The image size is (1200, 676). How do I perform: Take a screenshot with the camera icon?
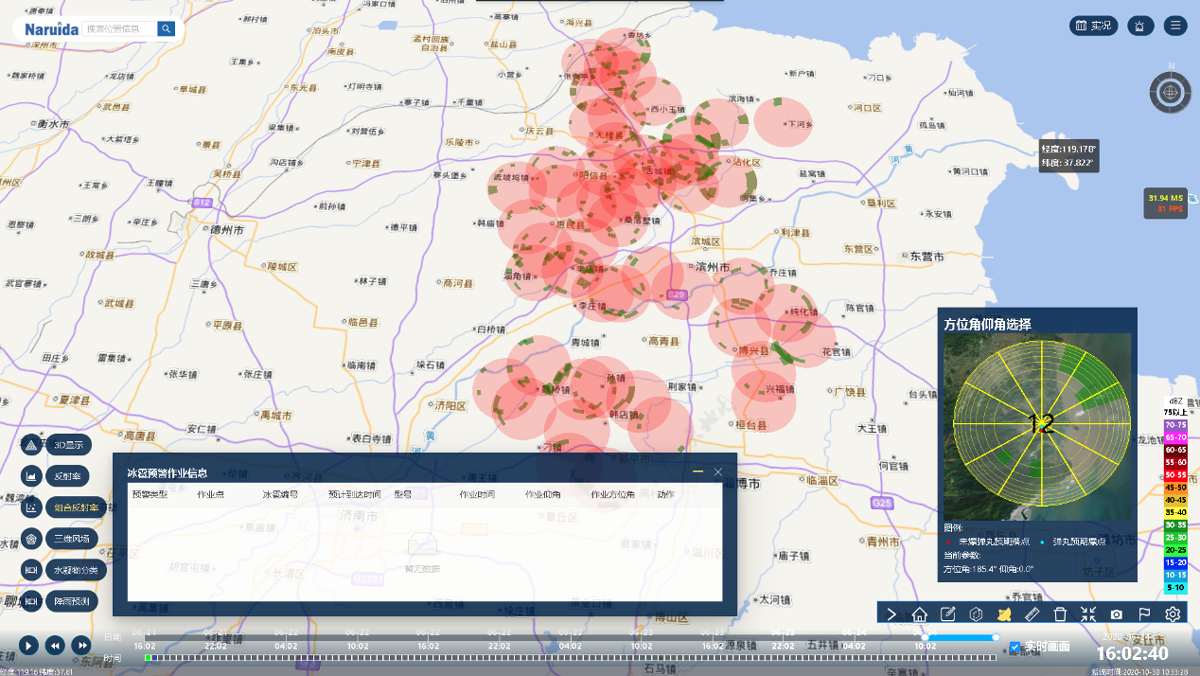1117,614
